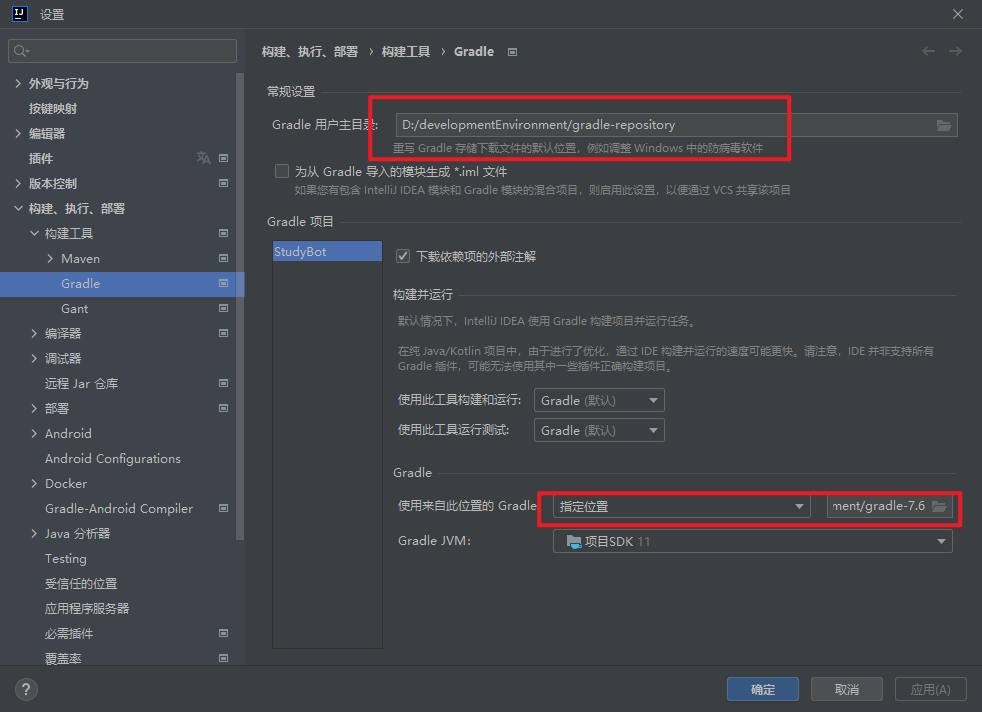Open the 使用此工具运行测试 dropdown
Image resolution: width=982 pixels, height=712 pixels.
(x=599, y=430)
